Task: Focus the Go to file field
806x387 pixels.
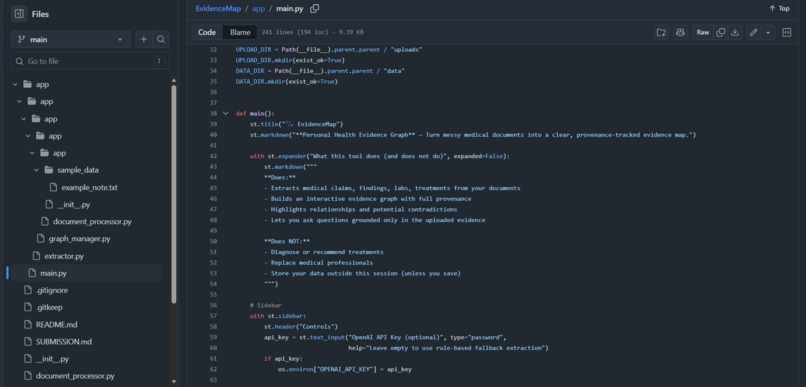Action: coord(90,61)
